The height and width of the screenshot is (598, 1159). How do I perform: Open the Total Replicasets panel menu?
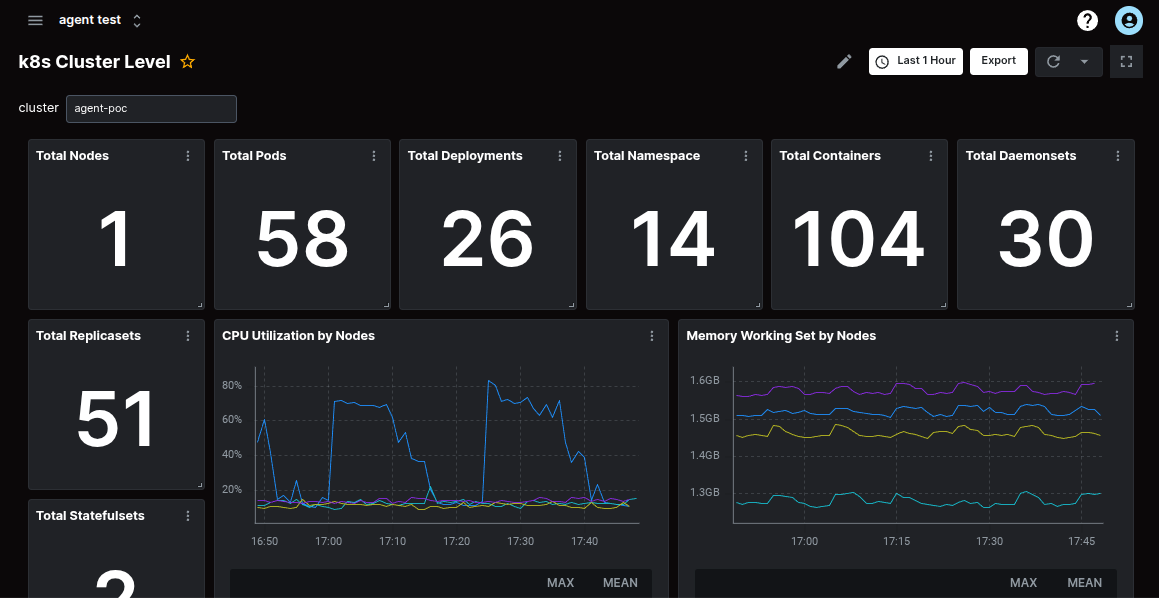coord(187,336)
